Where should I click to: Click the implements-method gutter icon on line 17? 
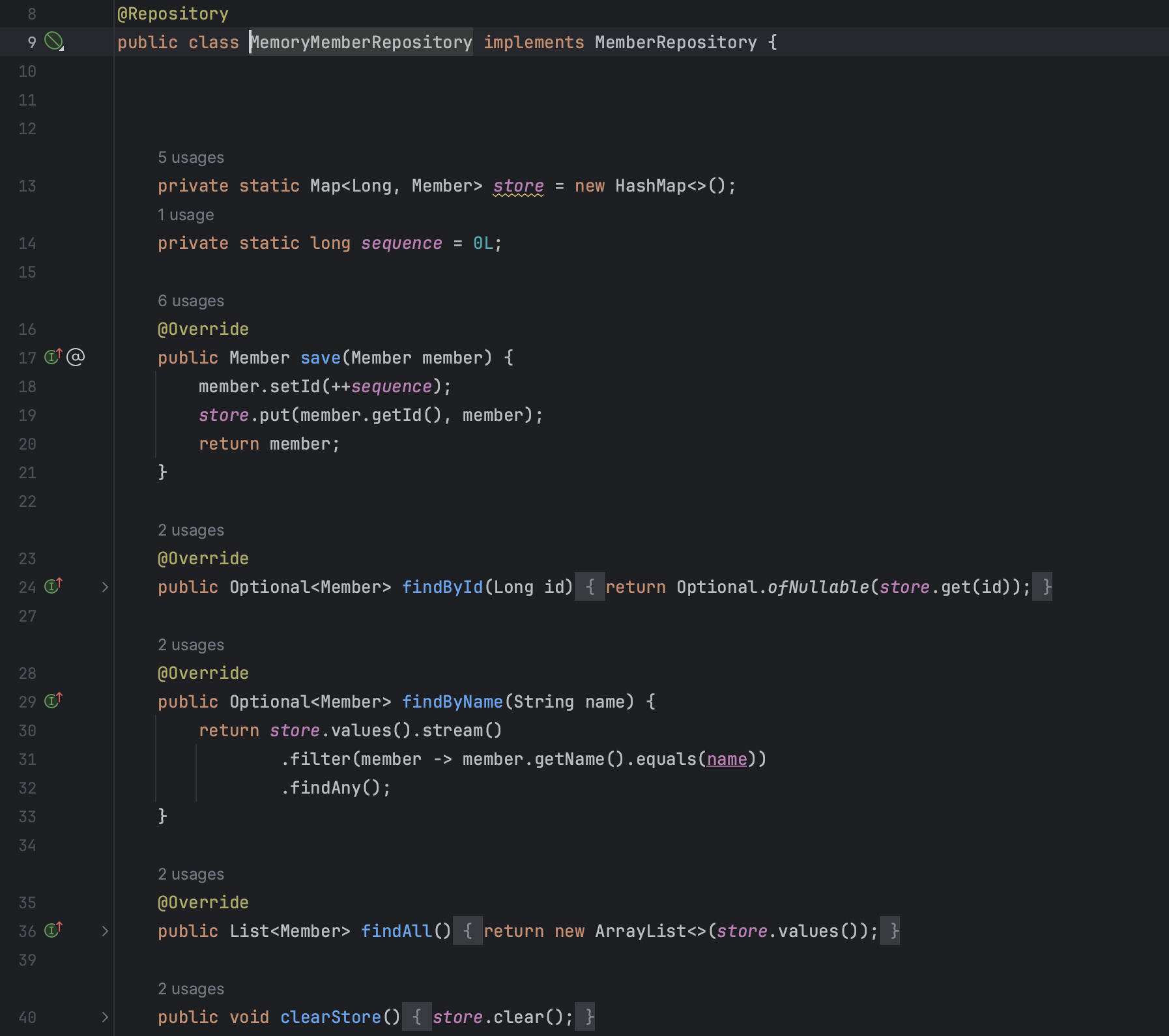53,356
